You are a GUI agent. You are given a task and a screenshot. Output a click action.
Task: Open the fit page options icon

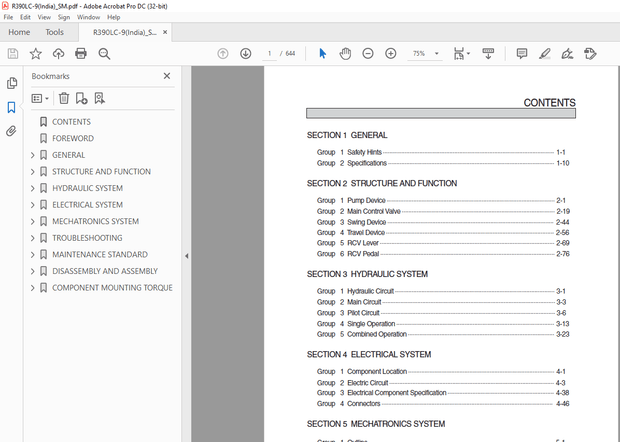[x=461, y=53]
